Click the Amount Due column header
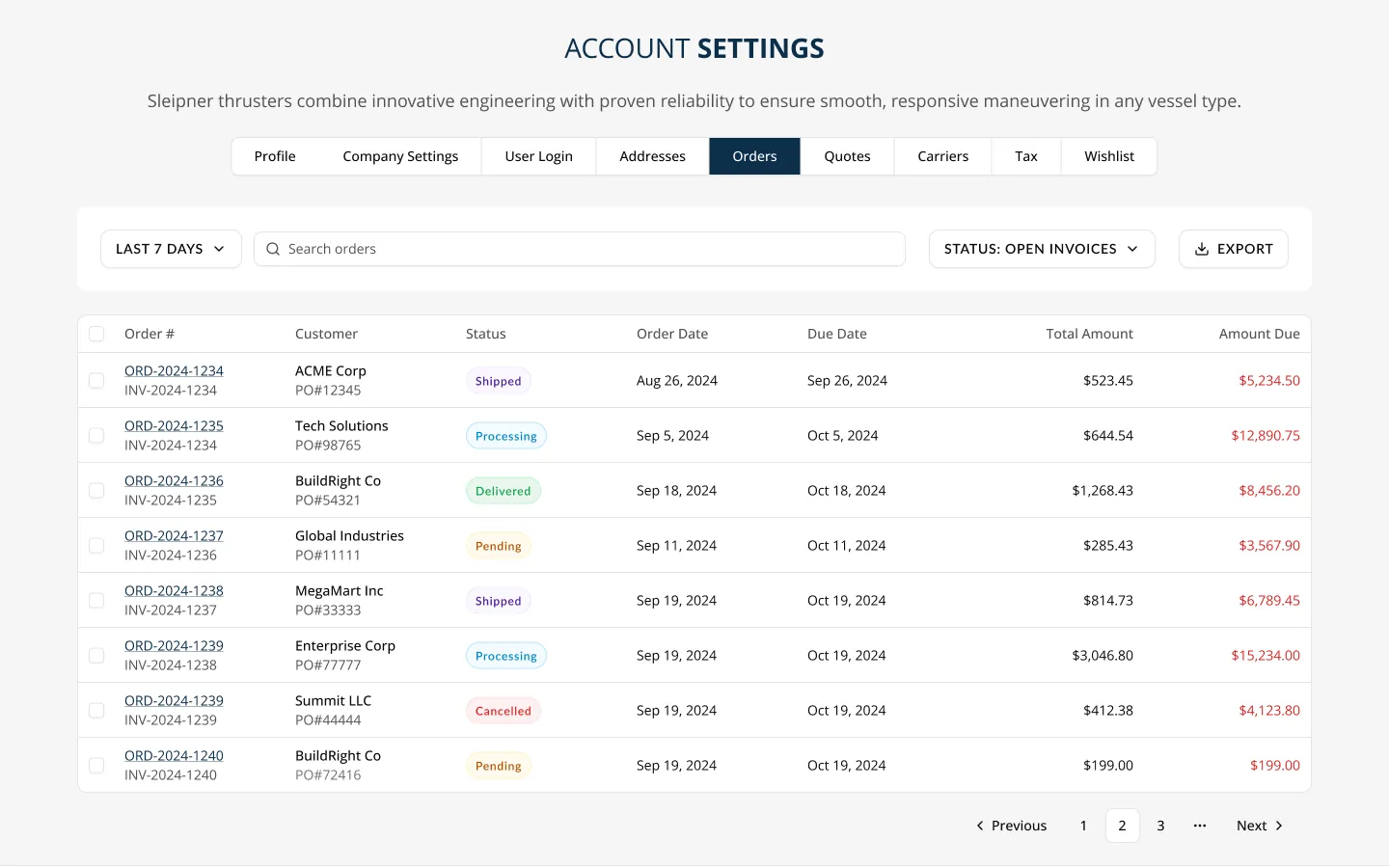The width and height of the screenshot is (1389, 868). pyautogui.click(x=1259, y=334)
